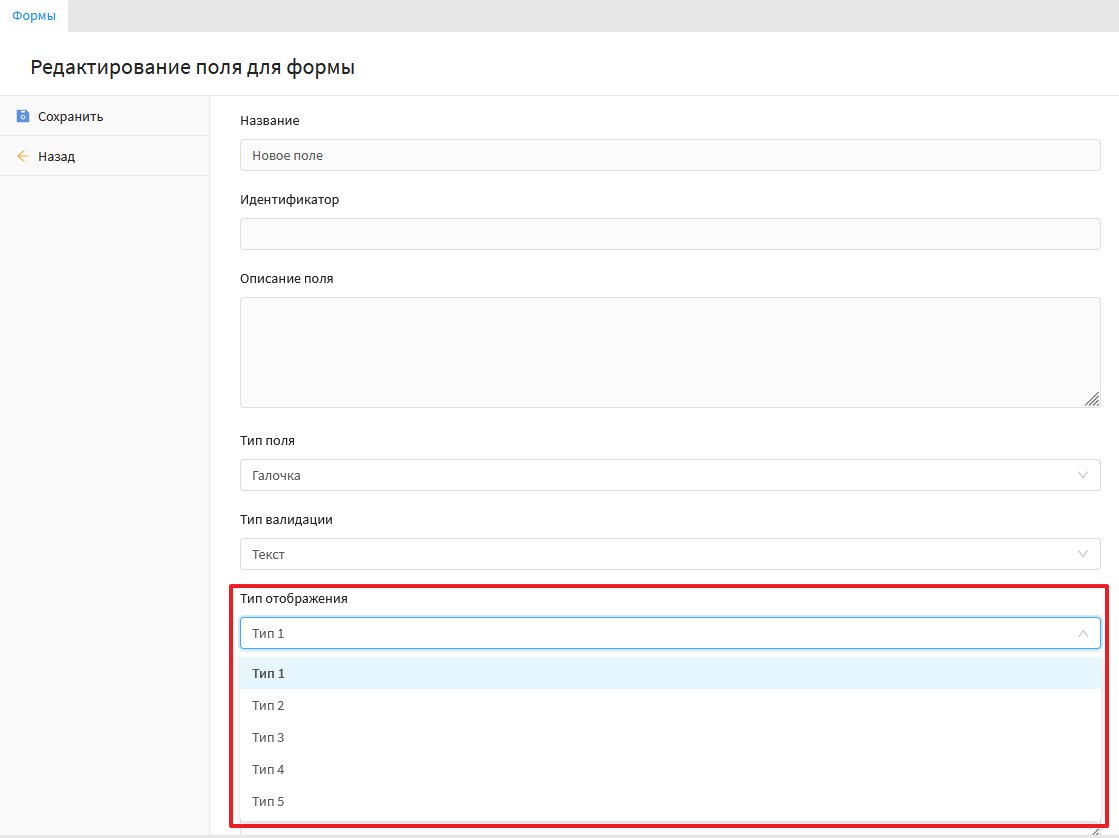The width and height of the screenshot is (1119, 838).
Task: Click the Тип поля dropdown chevron
Action: (1083, 475)
